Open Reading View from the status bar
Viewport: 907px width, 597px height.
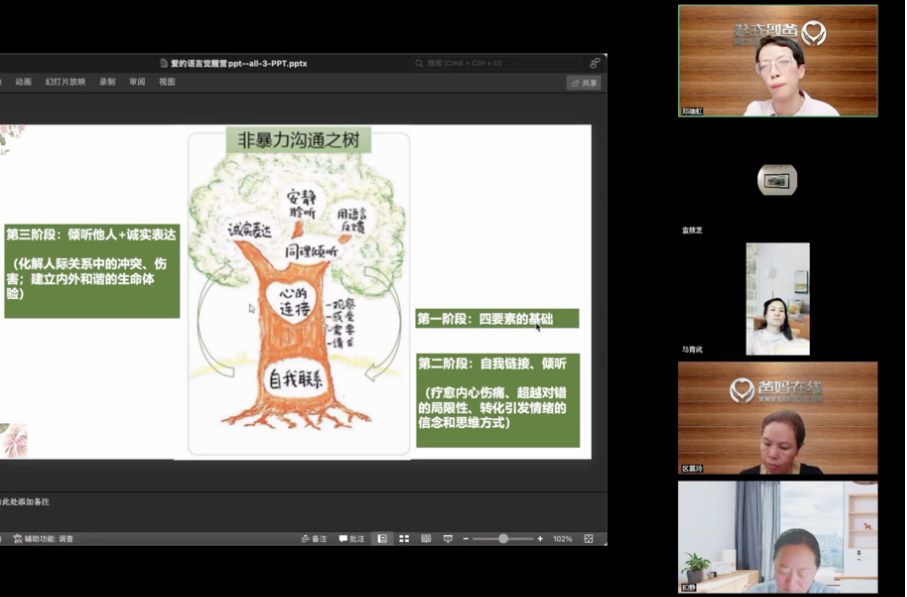pyautogui.click(x=425, y=538)
